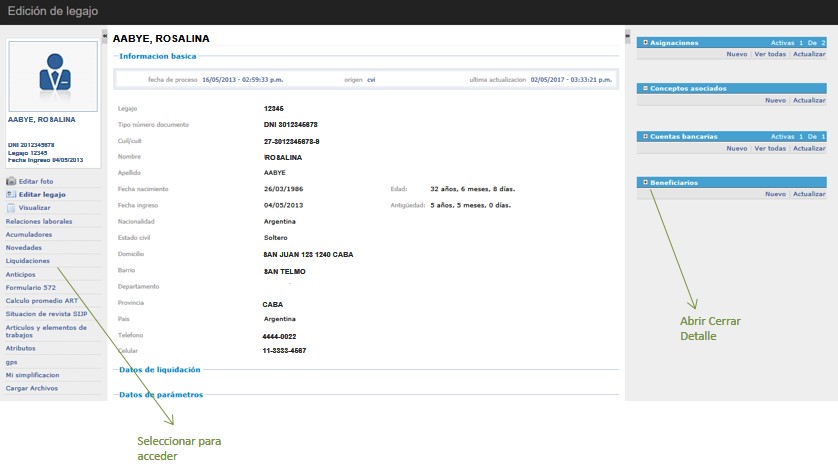
Task: Expand the Beneficiarios plus icon
Action: click(x=646, y=183)
